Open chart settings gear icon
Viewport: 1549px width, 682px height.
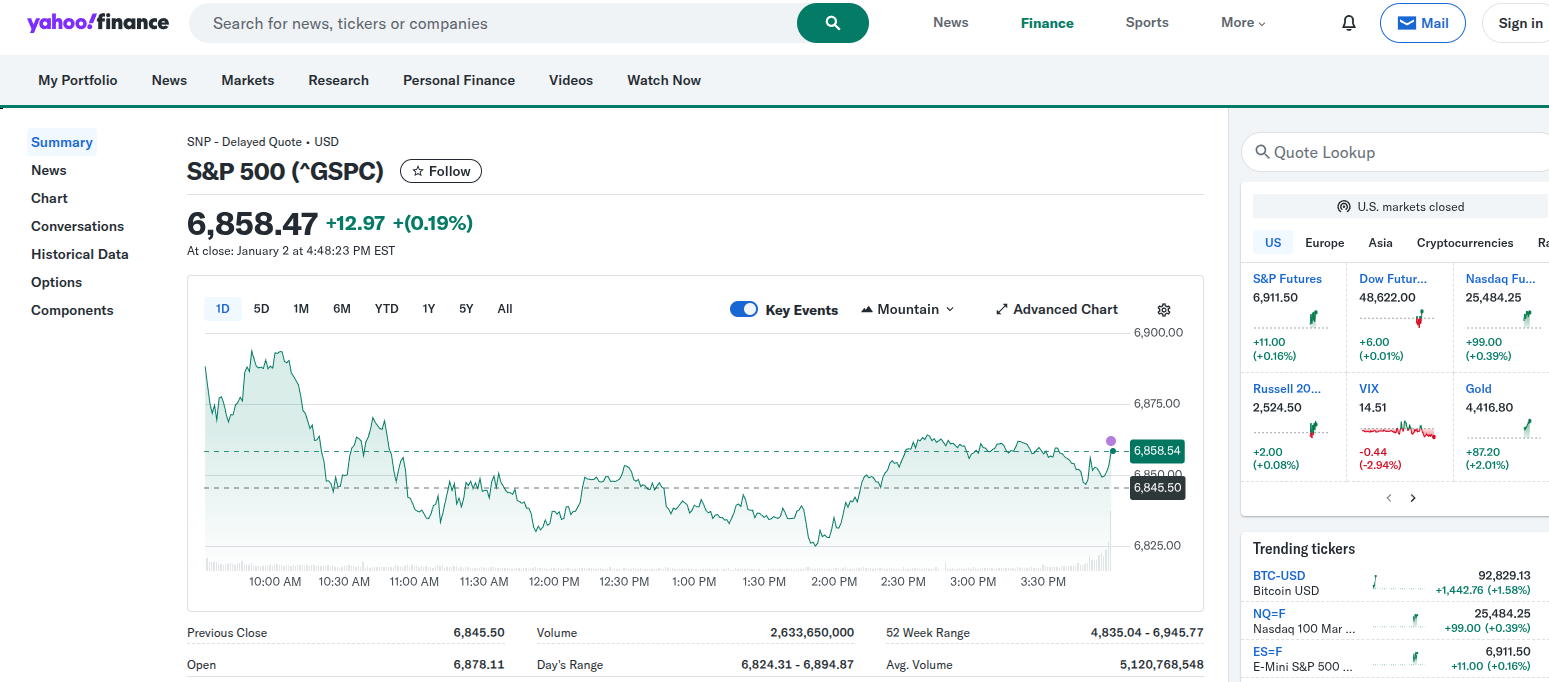[1163, 310]
